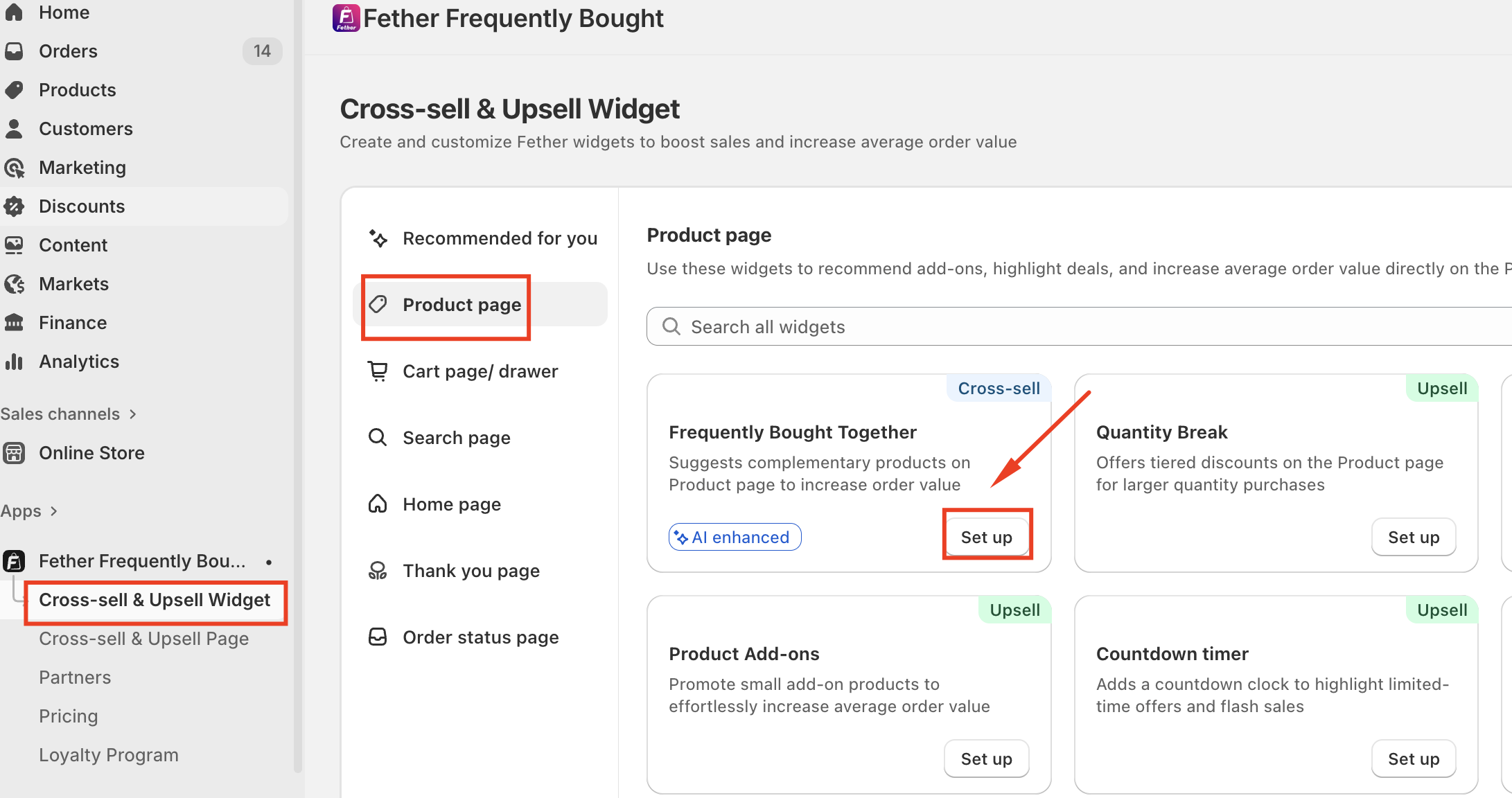Image resolution: width=1512 pixels, height=798 pixels.
Task: Click the Analytics bar chart icon
Action: (x=14, y=361)
